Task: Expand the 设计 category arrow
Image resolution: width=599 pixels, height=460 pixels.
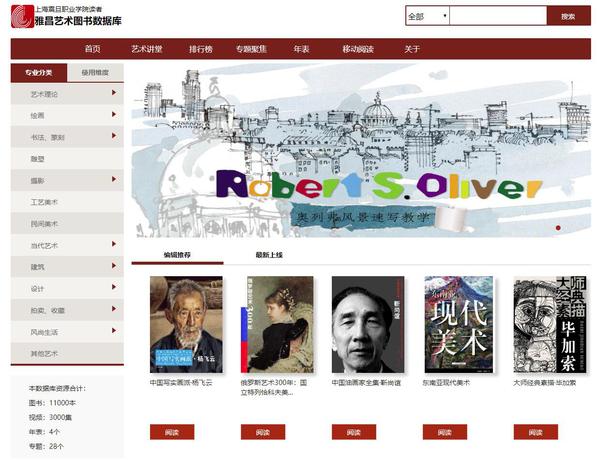Action: point(114,287)
